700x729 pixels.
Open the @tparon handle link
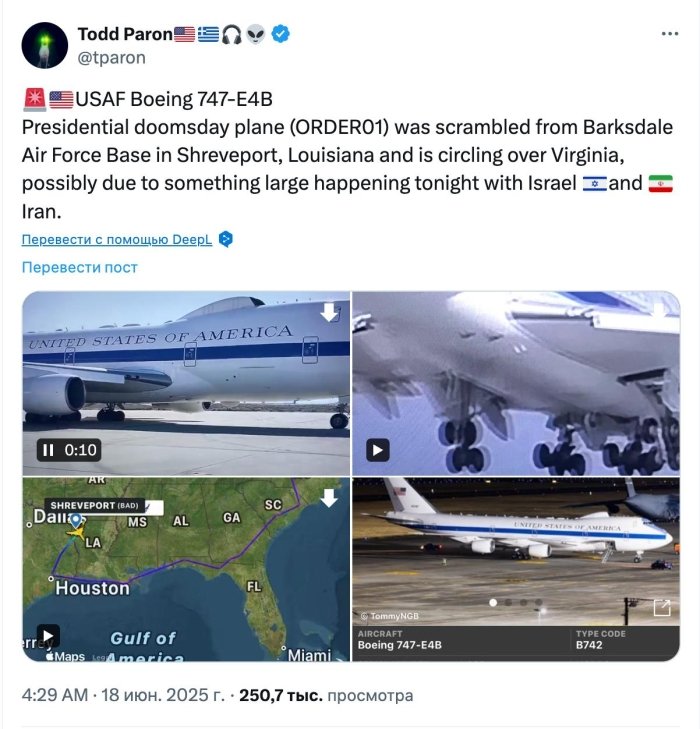click(112, 58)
